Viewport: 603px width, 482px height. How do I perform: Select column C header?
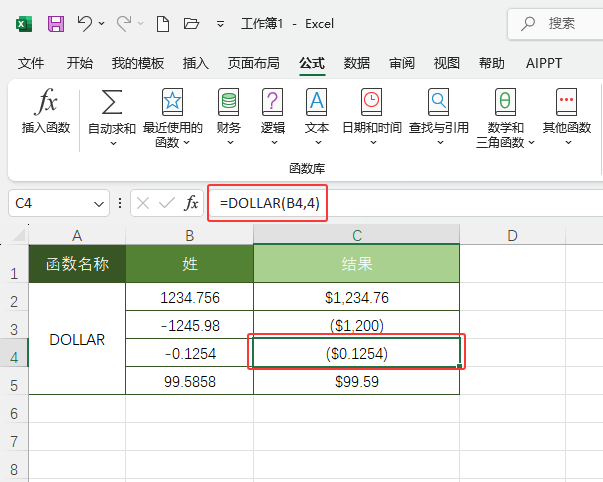pyautogui.click(x=356, y=235)
